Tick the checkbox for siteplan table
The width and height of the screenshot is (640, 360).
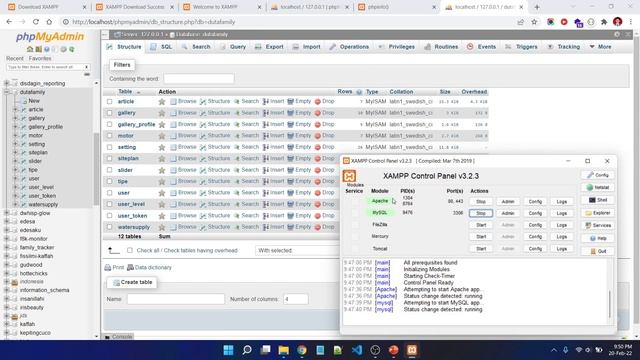(109, 158)
